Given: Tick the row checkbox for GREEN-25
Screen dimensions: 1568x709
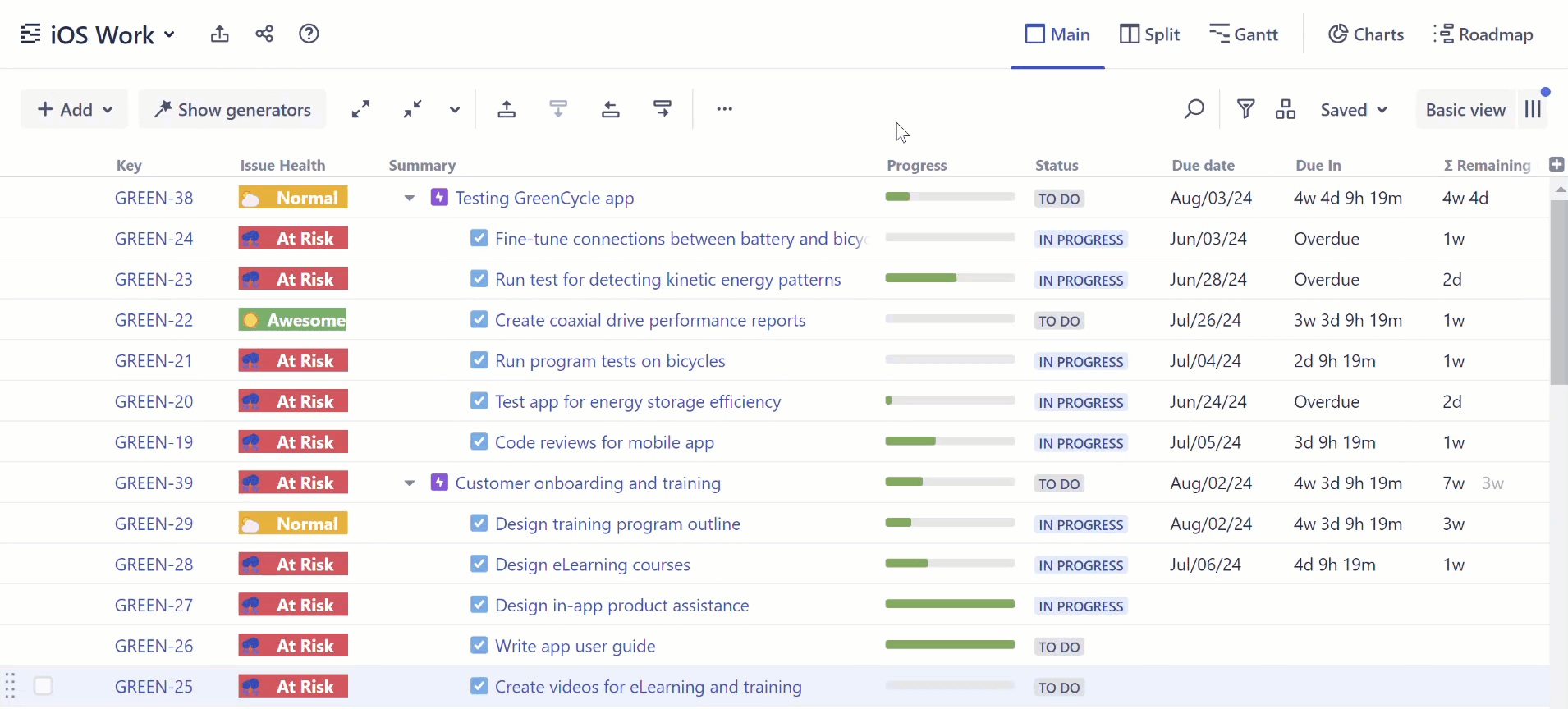Looking at the screenshot, I should pyautogui.click(x=44, y=686).
